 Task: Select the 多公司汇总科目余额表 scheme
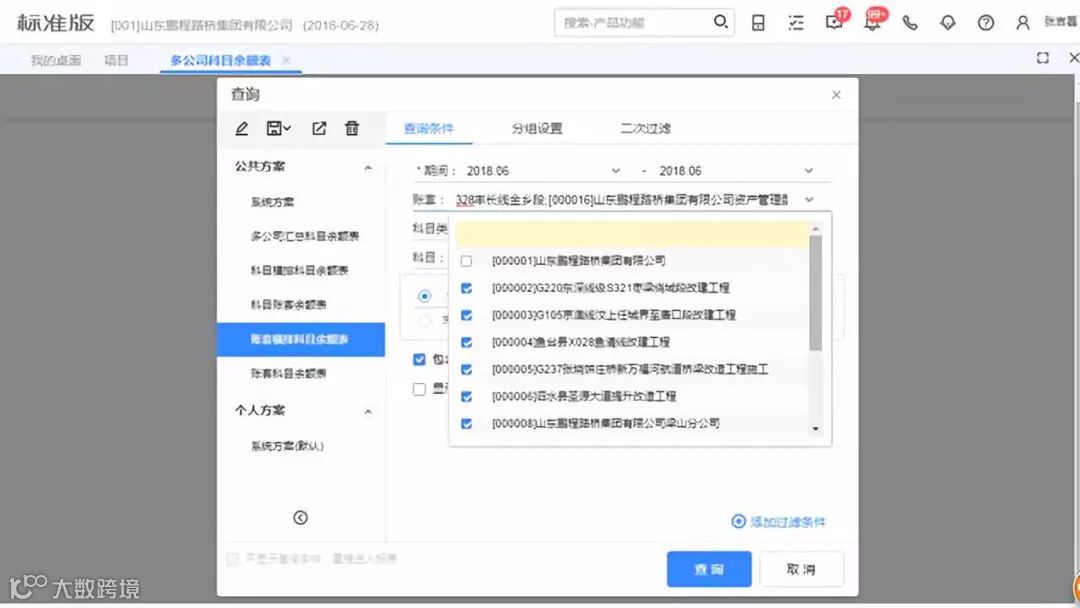(304, 236)
